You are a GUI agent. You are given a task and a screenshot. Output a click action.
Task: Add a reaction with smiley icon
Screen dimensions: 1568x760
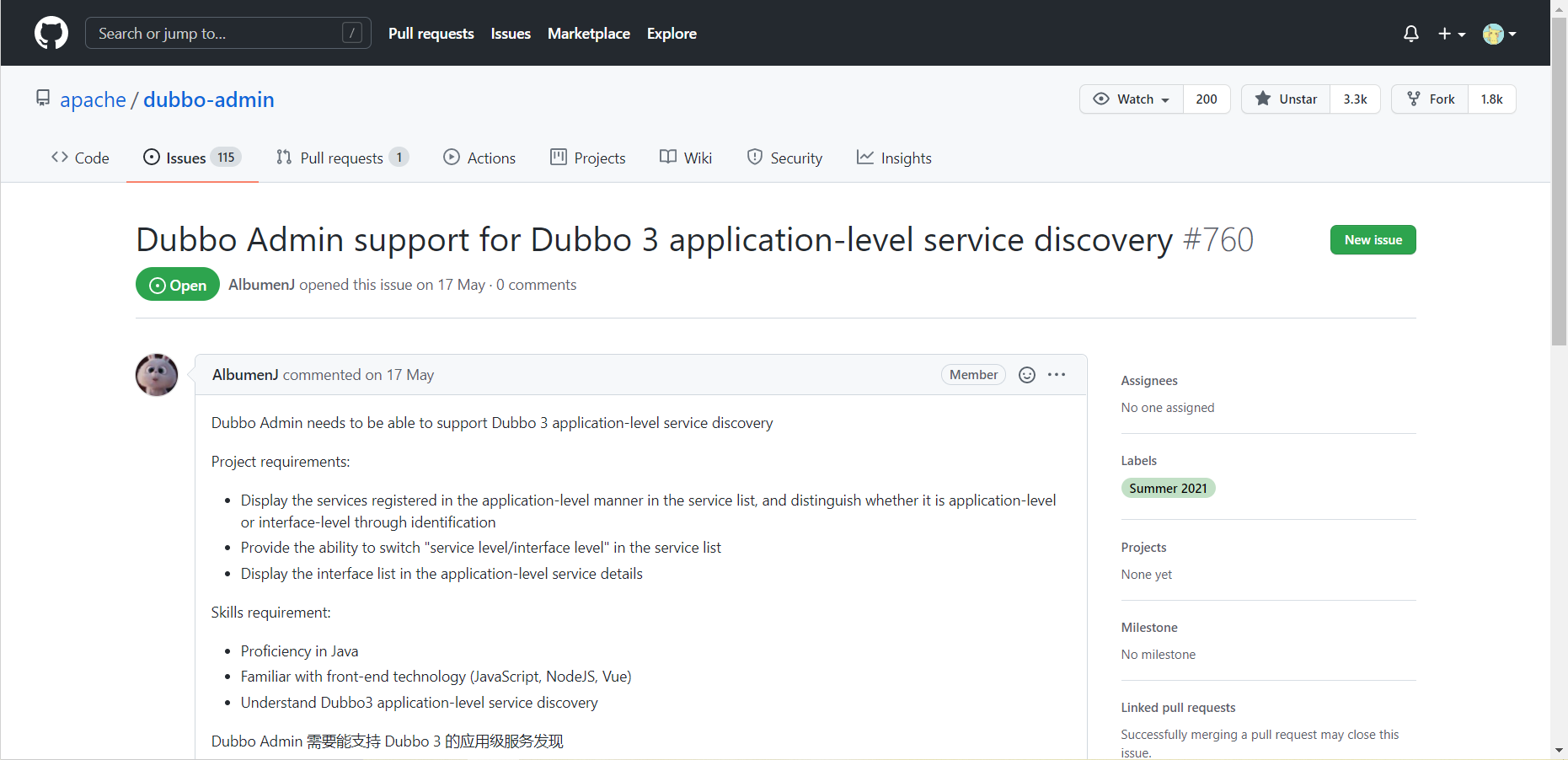click(1027, 375)
